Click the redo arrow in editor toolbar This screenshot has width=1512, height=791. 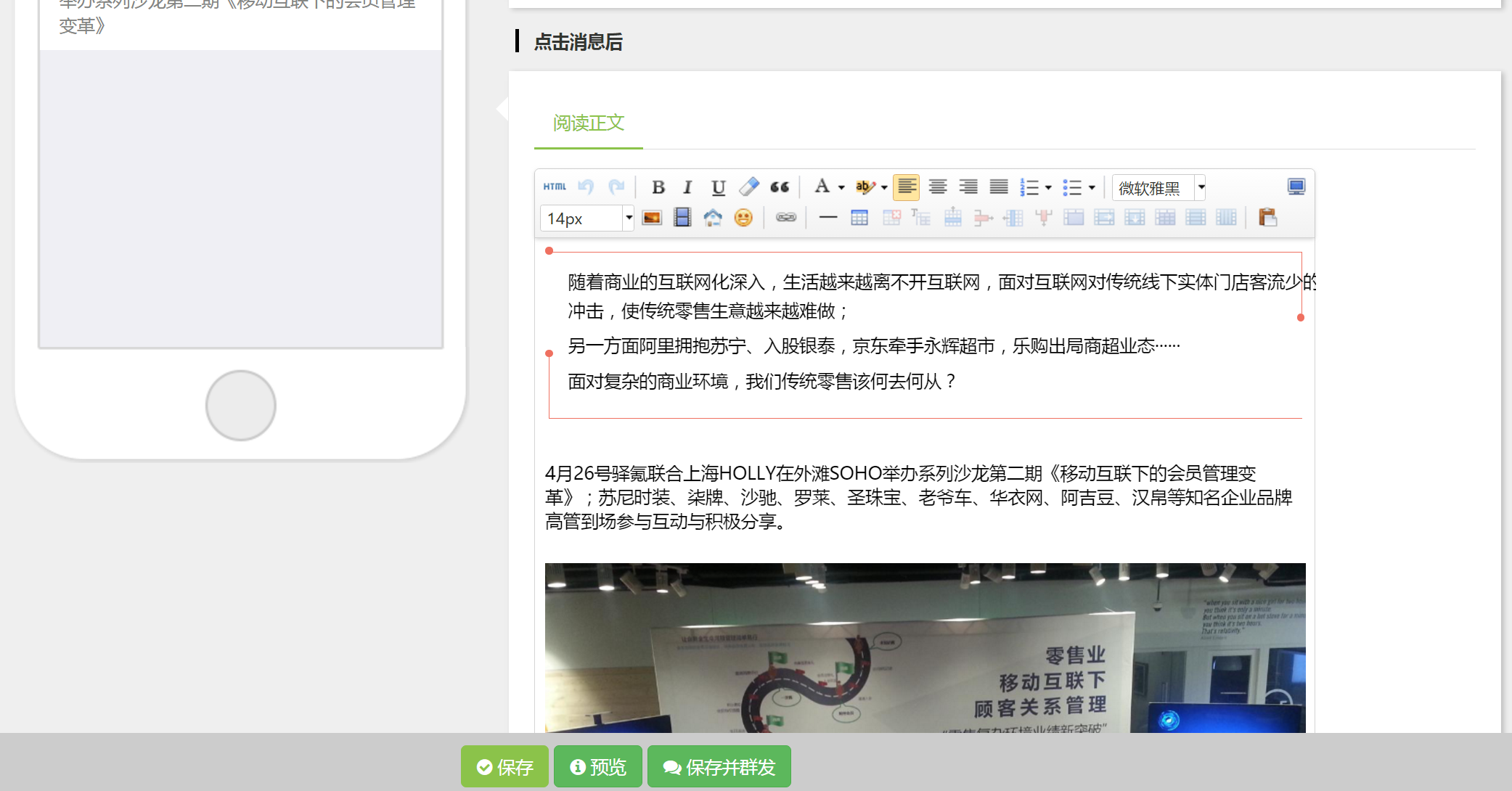pos(616,187)
